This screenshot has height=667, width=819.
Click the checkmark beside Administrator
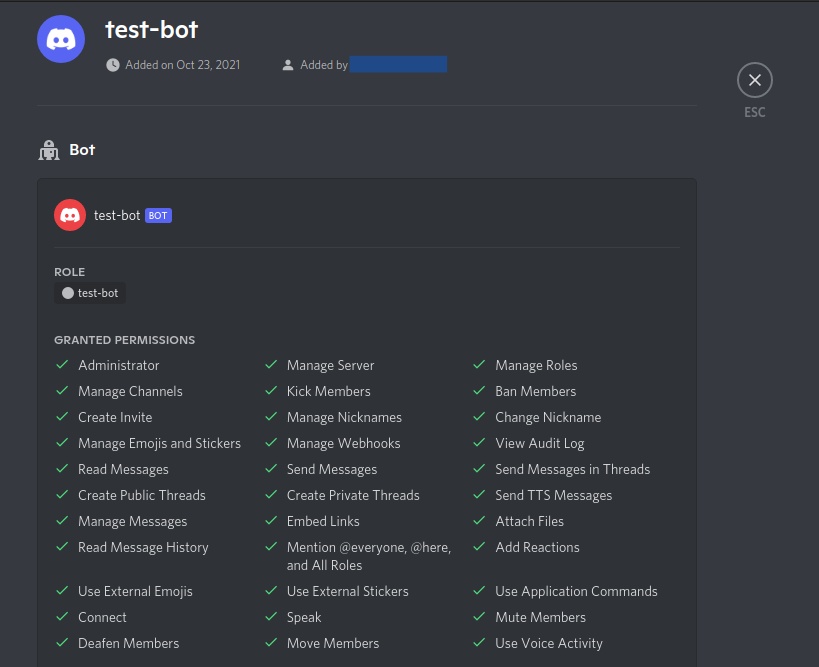(x=62, y=365)
